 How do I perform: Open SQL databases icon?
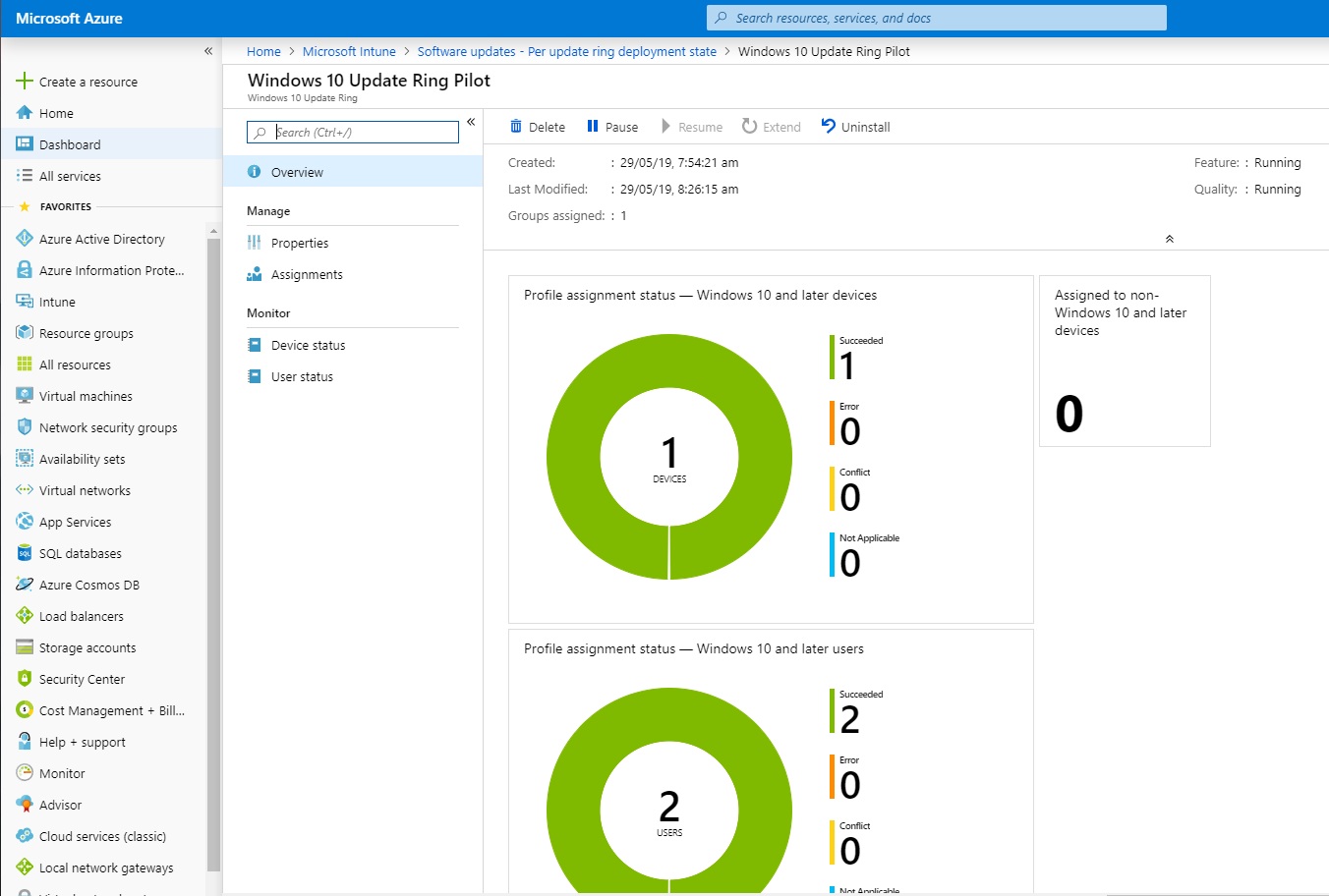point(25,553)
